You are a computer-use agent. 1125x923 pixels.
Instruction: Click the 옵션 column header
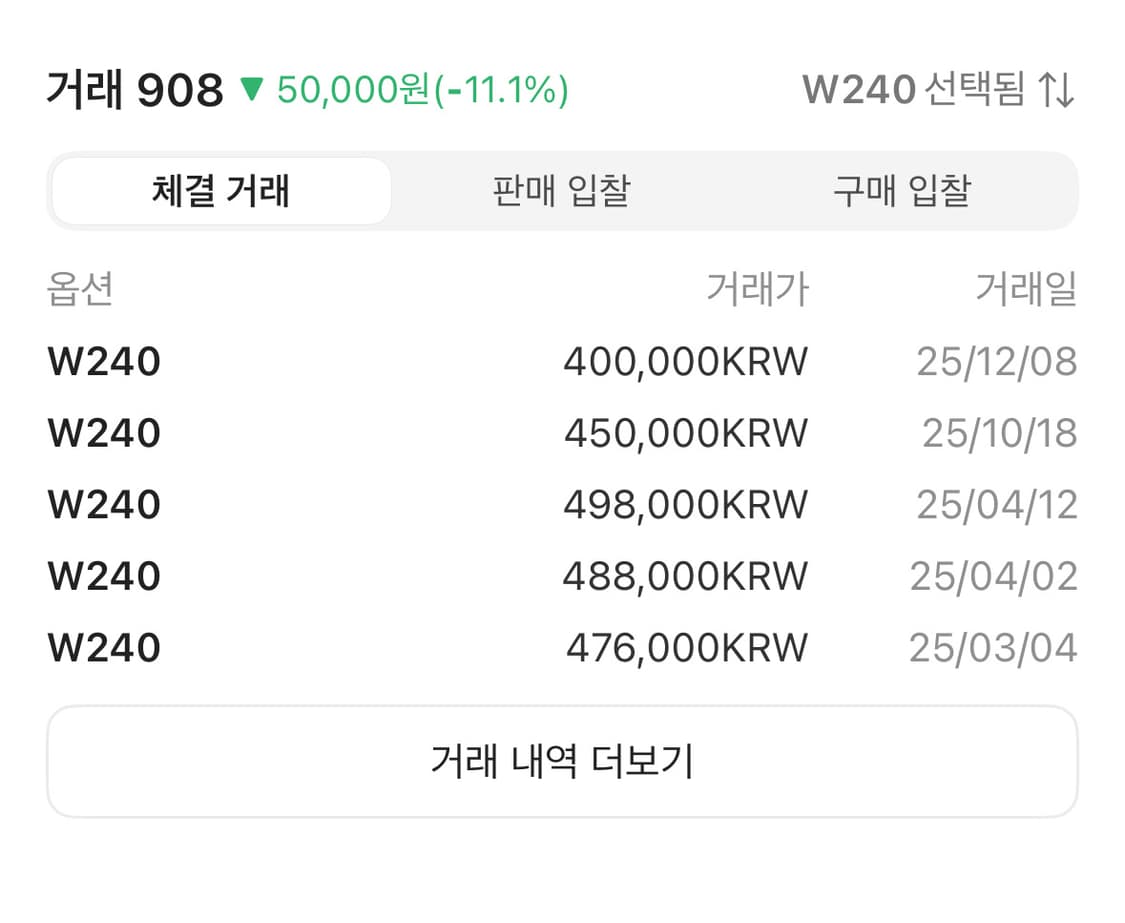point(80,290)
